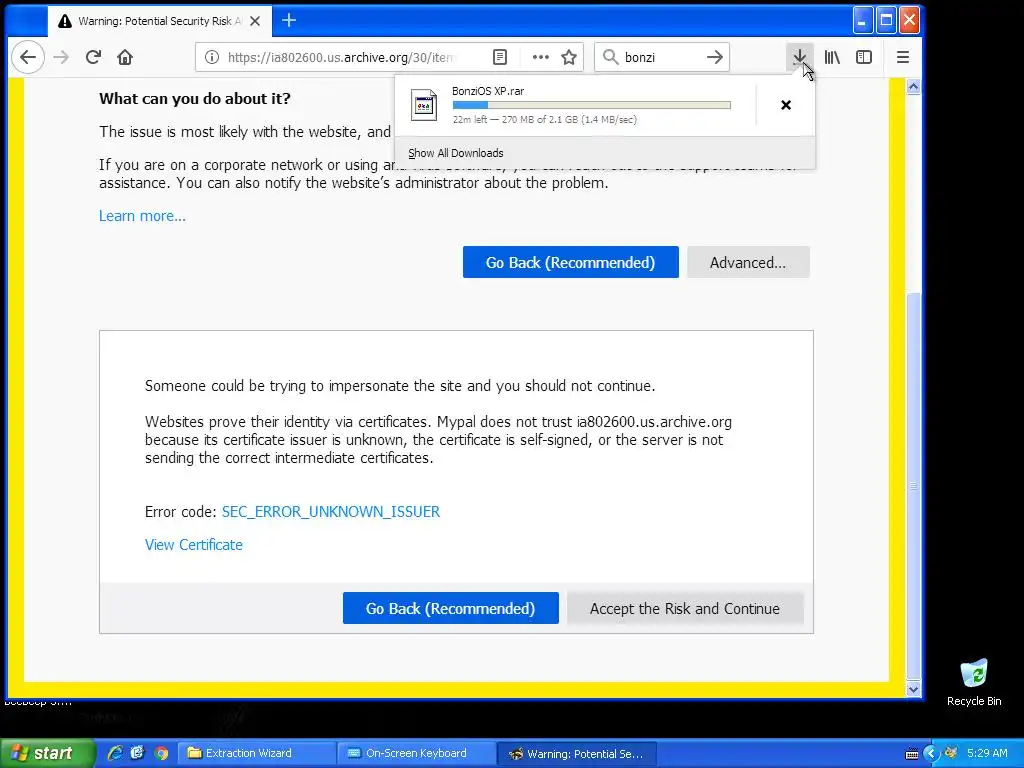This screenshot has height=768, width=1024.
Task: Select the Recycle Bin desktop icon
Action: (974, 682)
